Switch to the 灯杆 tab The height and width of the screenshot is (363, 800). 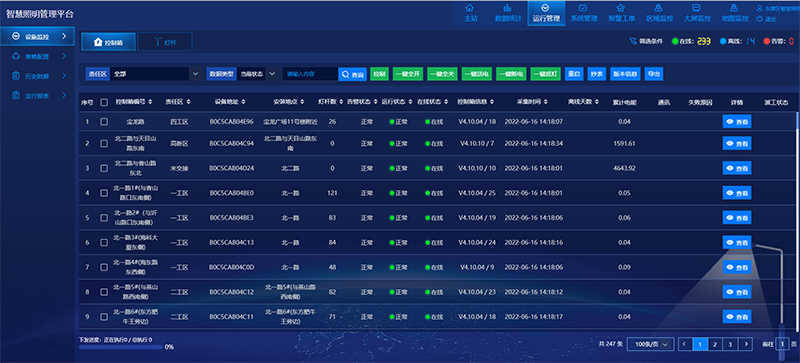coord(165,42)
